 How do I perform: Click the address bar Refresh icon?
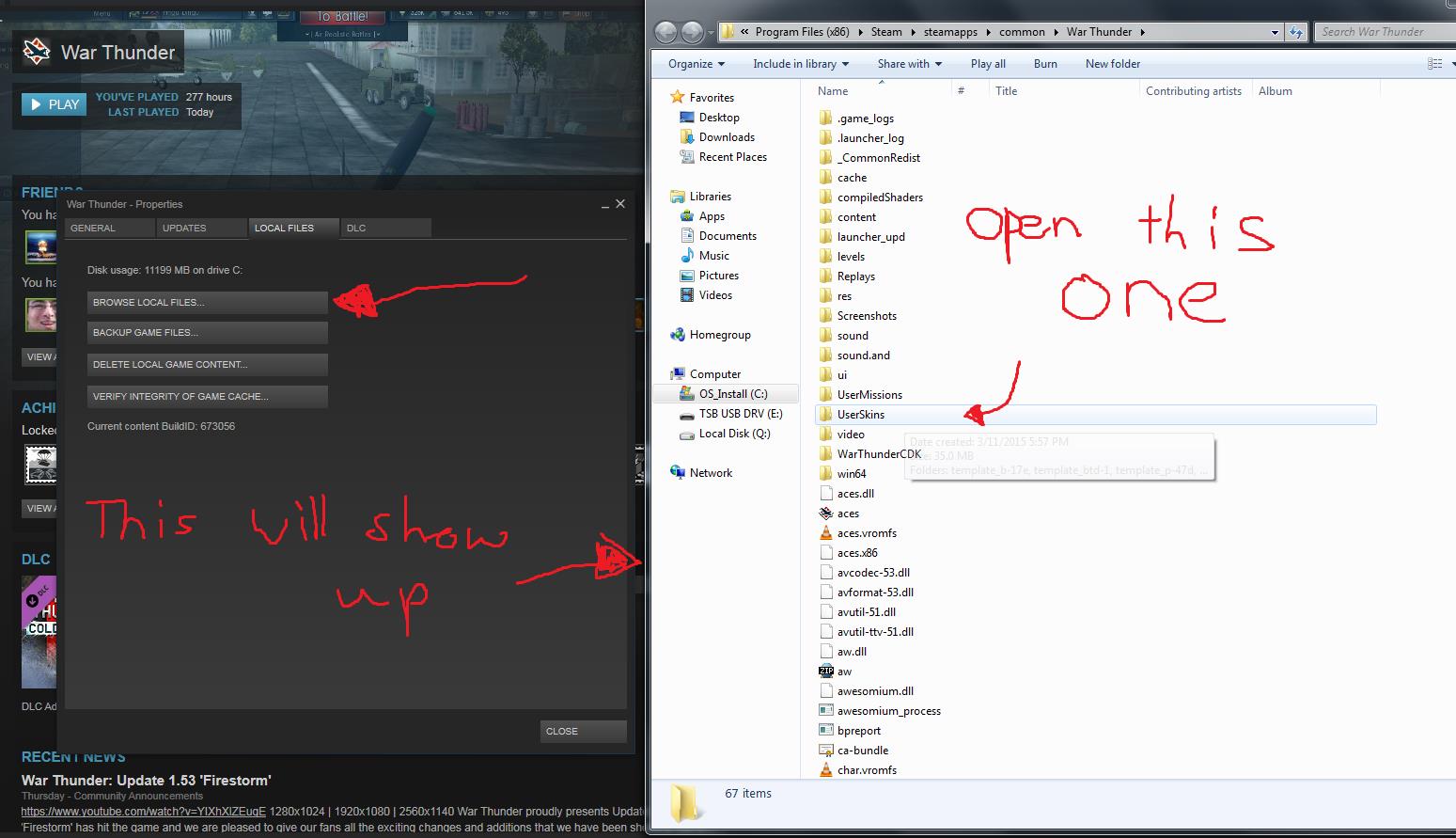1296,32
